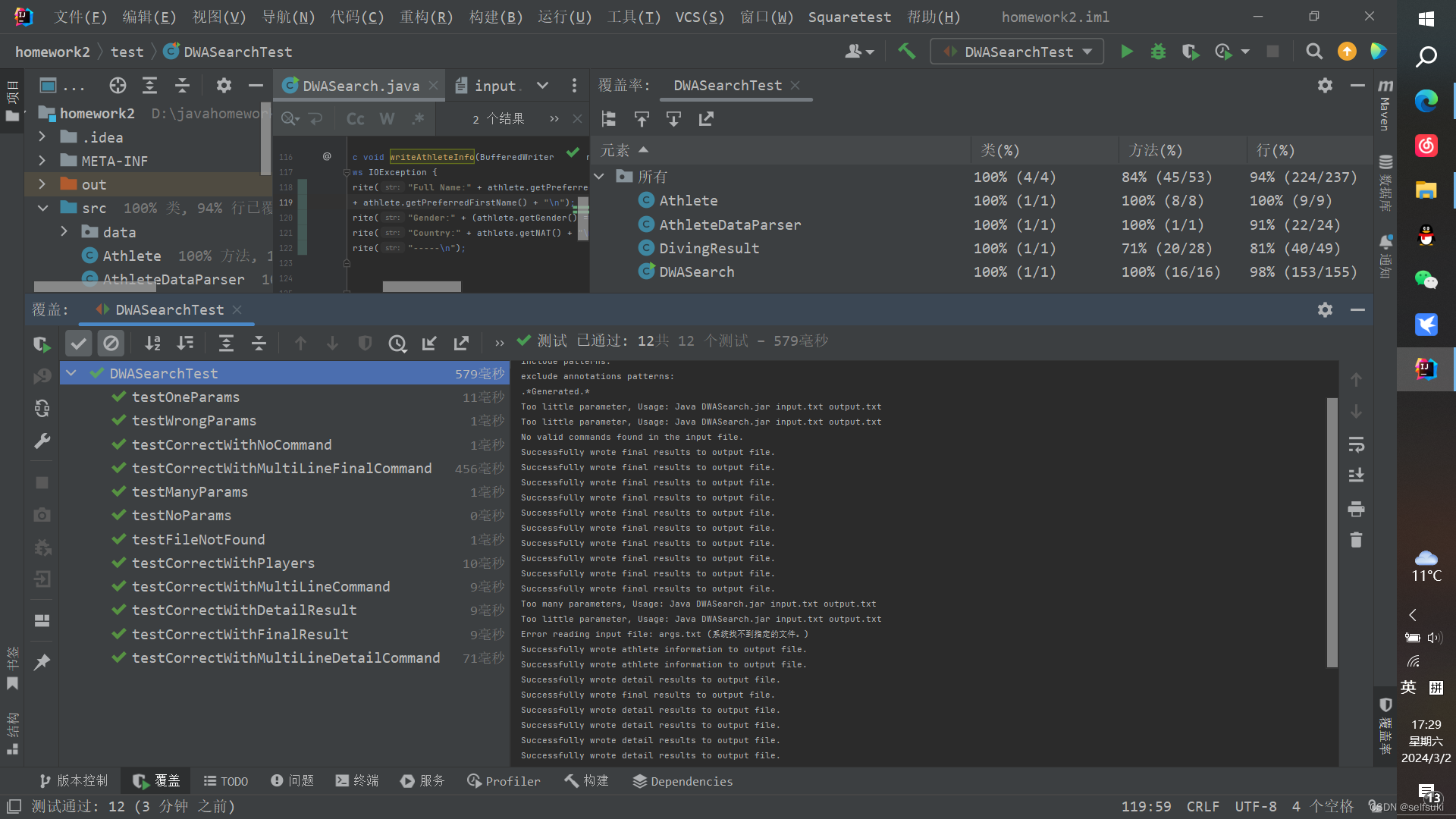
Task: Run DWASearchTest with coverage icon
Action: 1190,52
